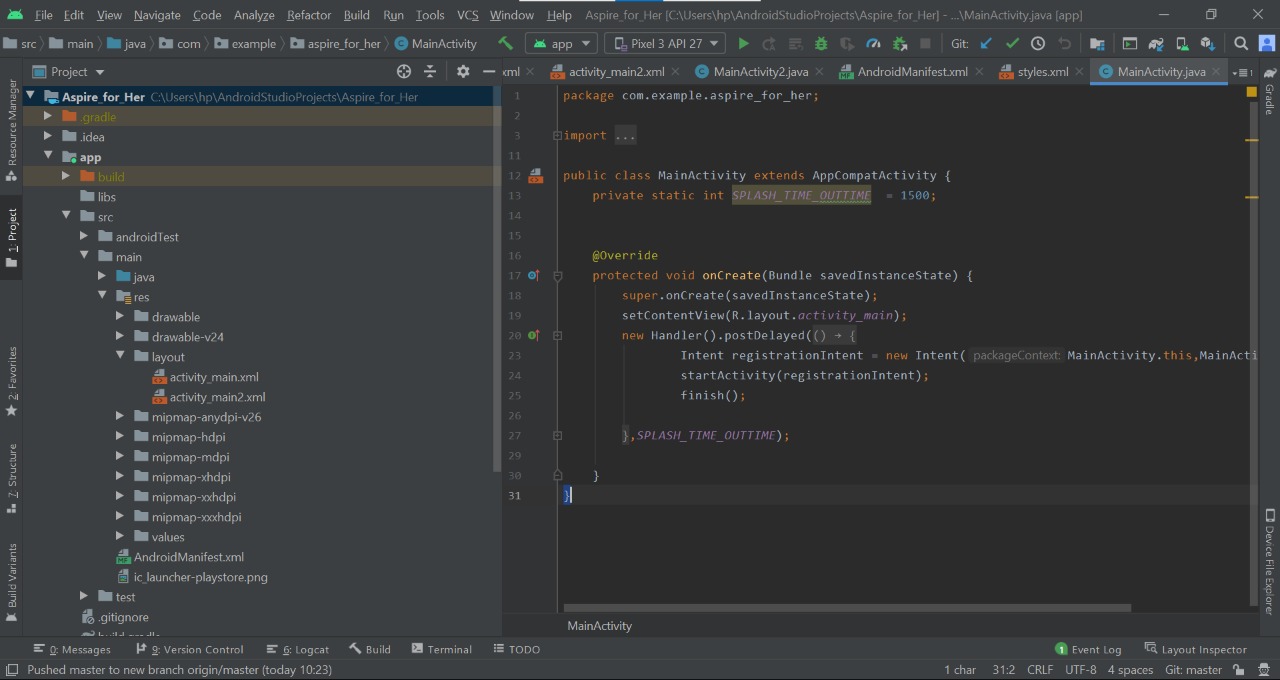Click the Debug app bug icon
Viewport: 1280px width, 680px height.
coord(821,44)
